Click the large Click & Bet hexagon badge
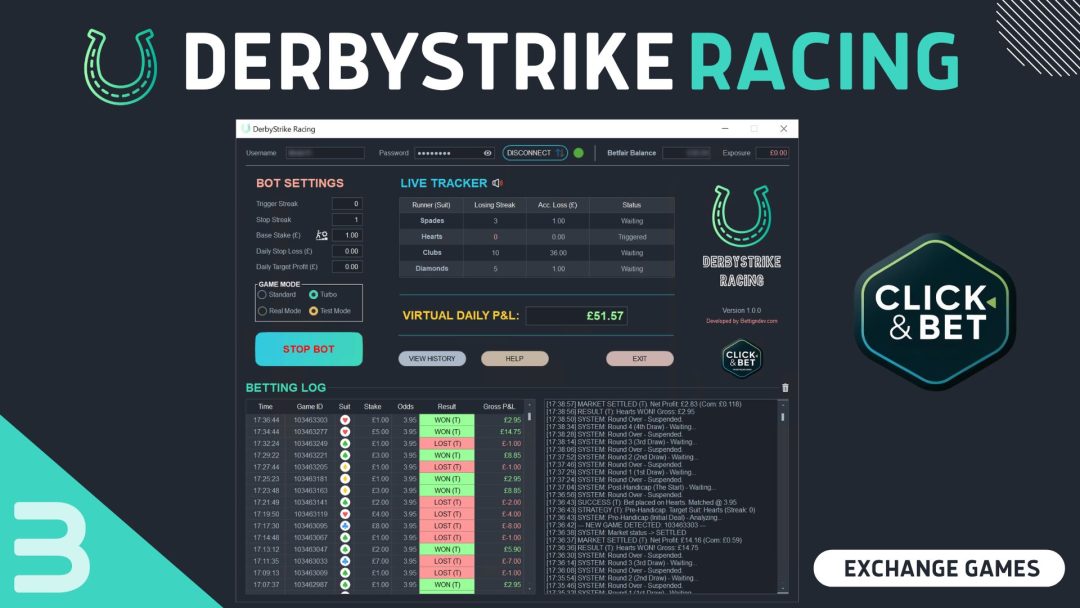The width and height of the screenshot is (1080, 608). [x=935, y=312]
